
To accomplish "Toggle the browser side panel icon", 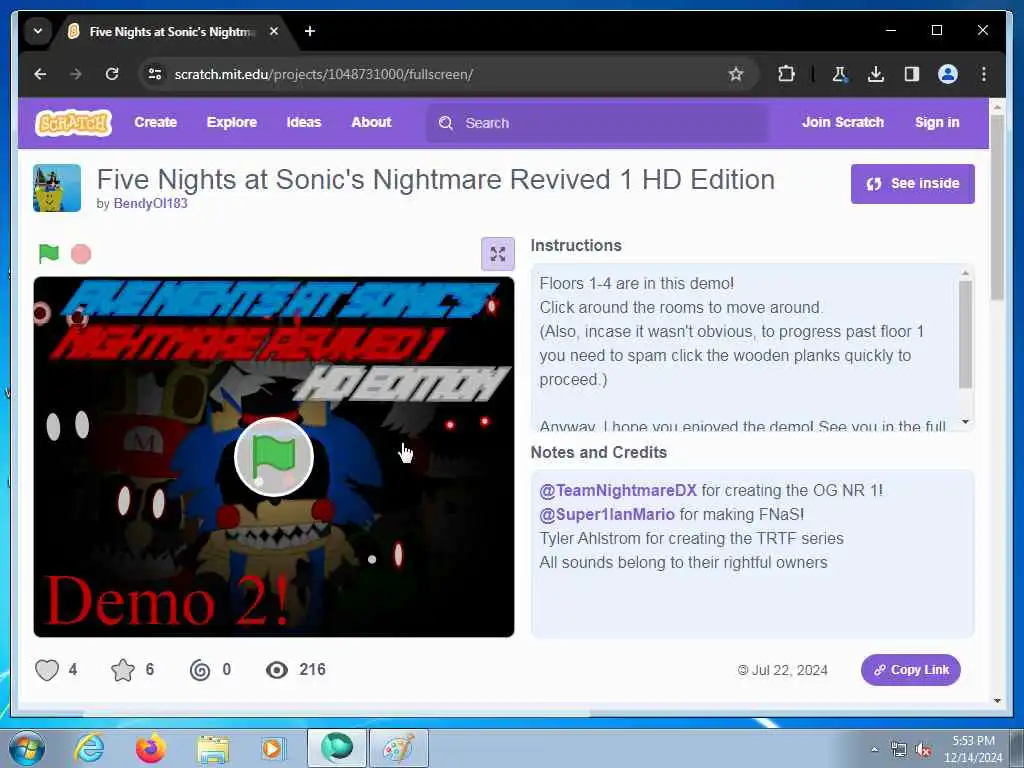I will pos(912,74).
